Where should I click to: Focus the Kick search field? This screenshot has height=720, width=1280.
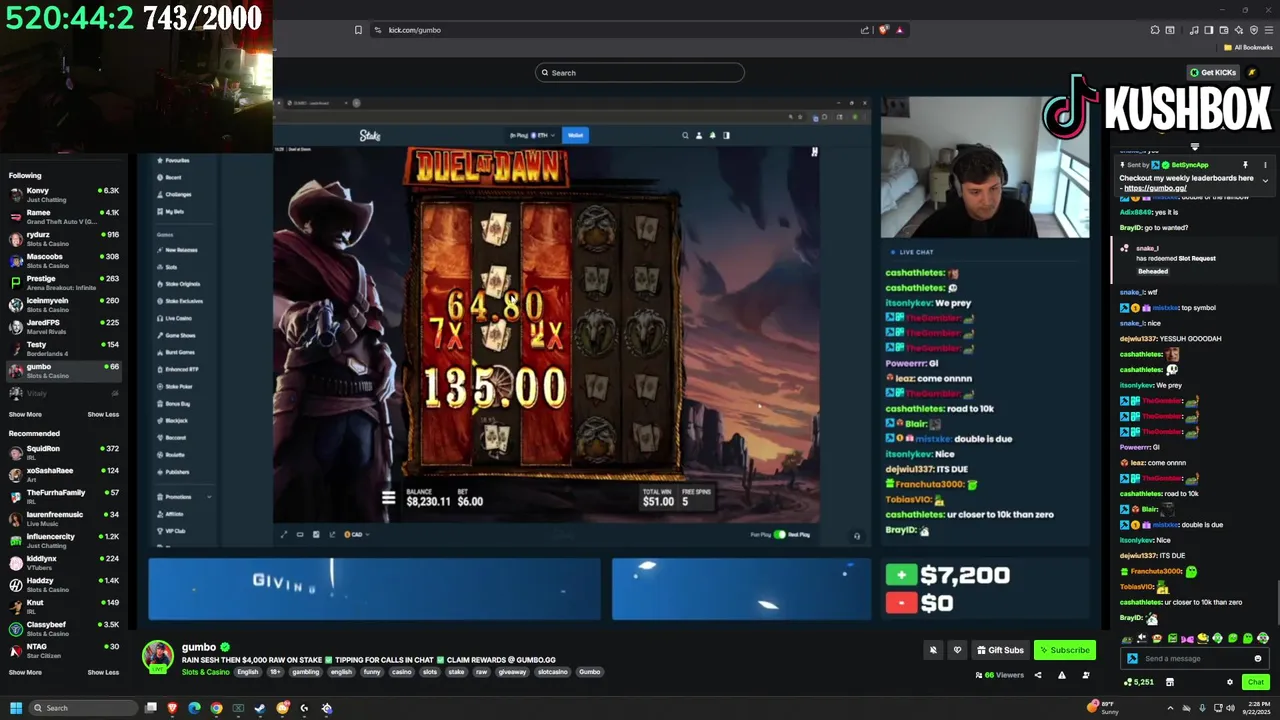point(640,72)
